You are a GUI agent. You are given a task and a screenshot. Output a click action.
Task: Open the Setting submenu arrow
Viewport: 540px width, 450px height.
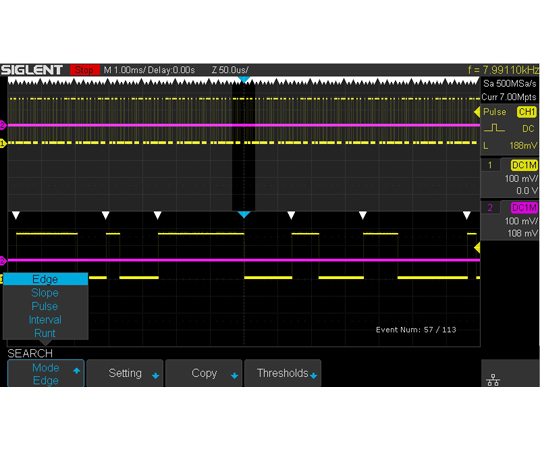tap(156, 376)
